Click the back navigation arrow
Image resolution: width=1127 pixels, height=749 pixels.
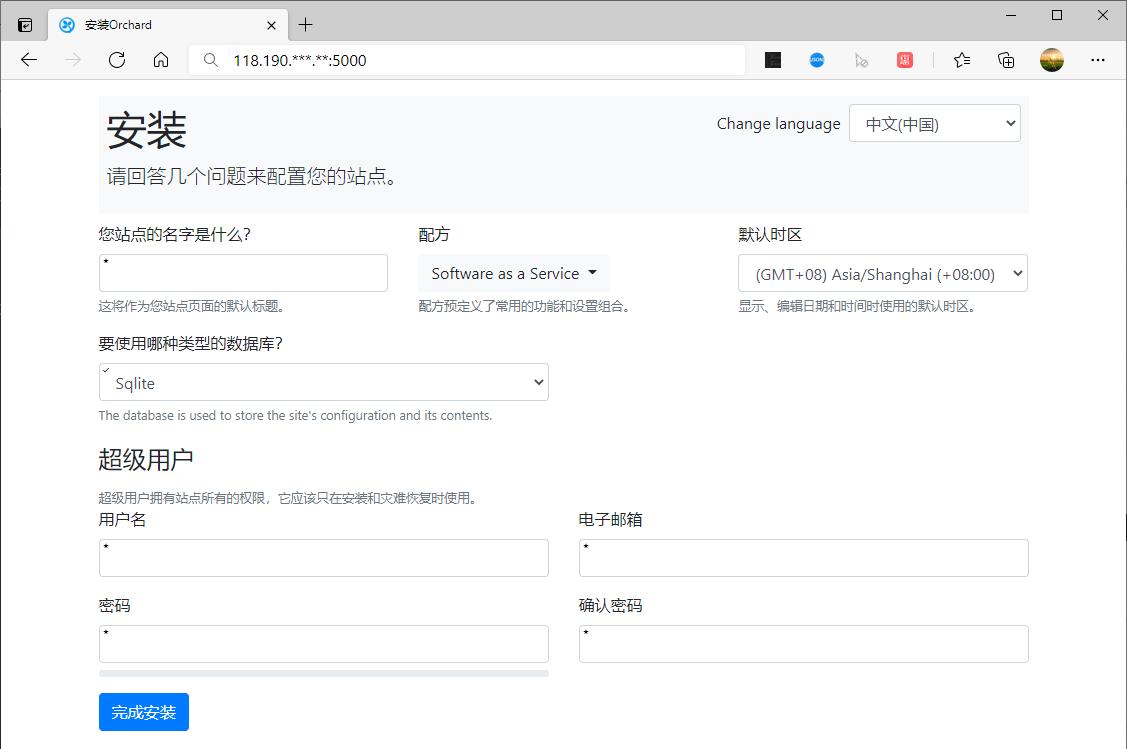coord(28,59)
